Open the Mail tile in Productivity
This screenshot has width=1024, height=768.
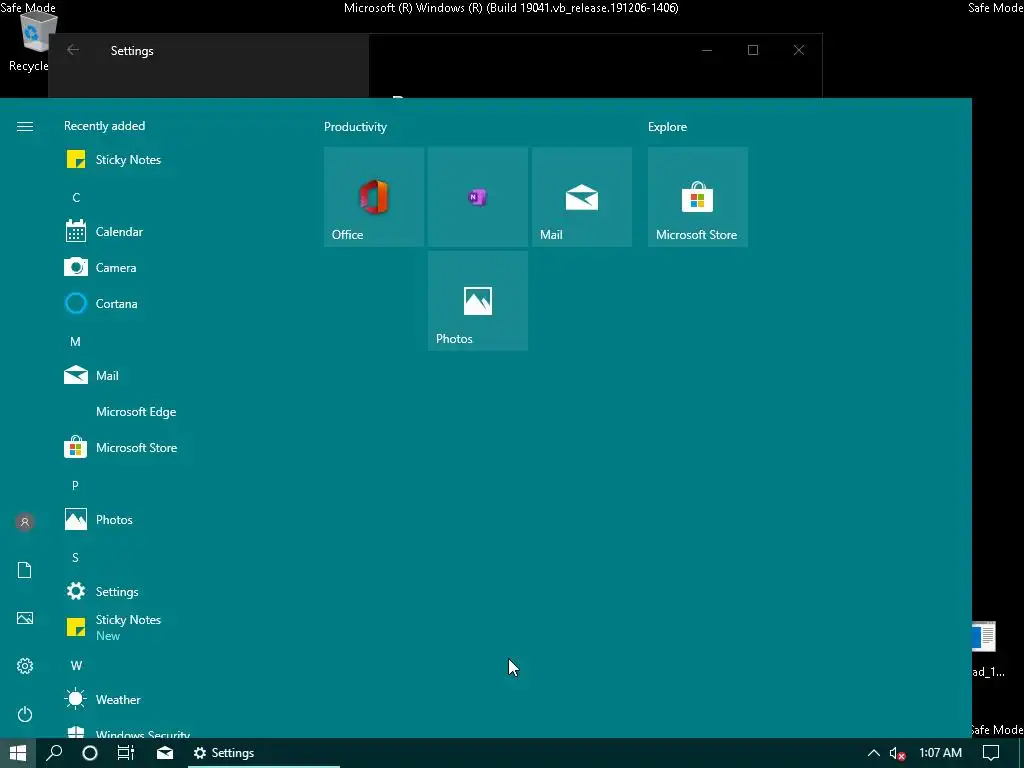point(581,197)
